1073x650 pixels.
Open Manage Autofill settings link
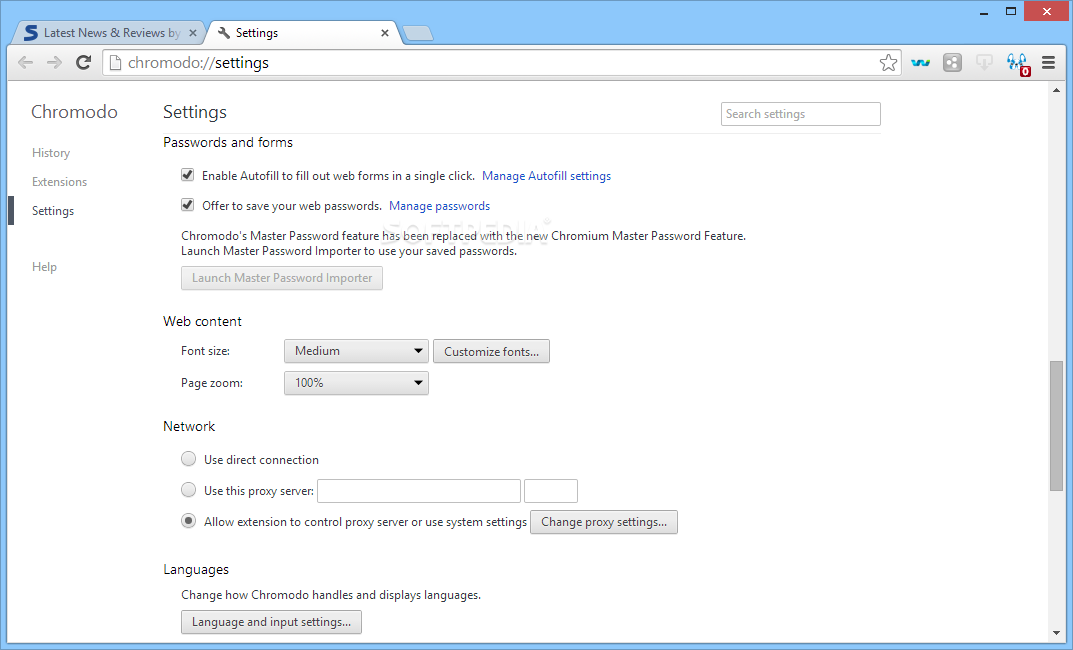click(546, 176)
